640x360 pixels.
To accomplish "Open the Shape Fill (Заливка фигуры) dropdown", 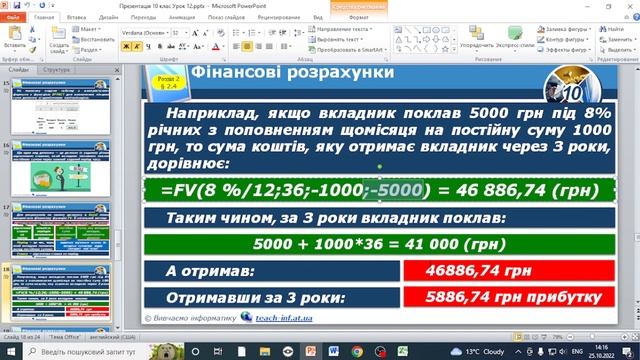I will pyautogui.click(x=564, y=29).
